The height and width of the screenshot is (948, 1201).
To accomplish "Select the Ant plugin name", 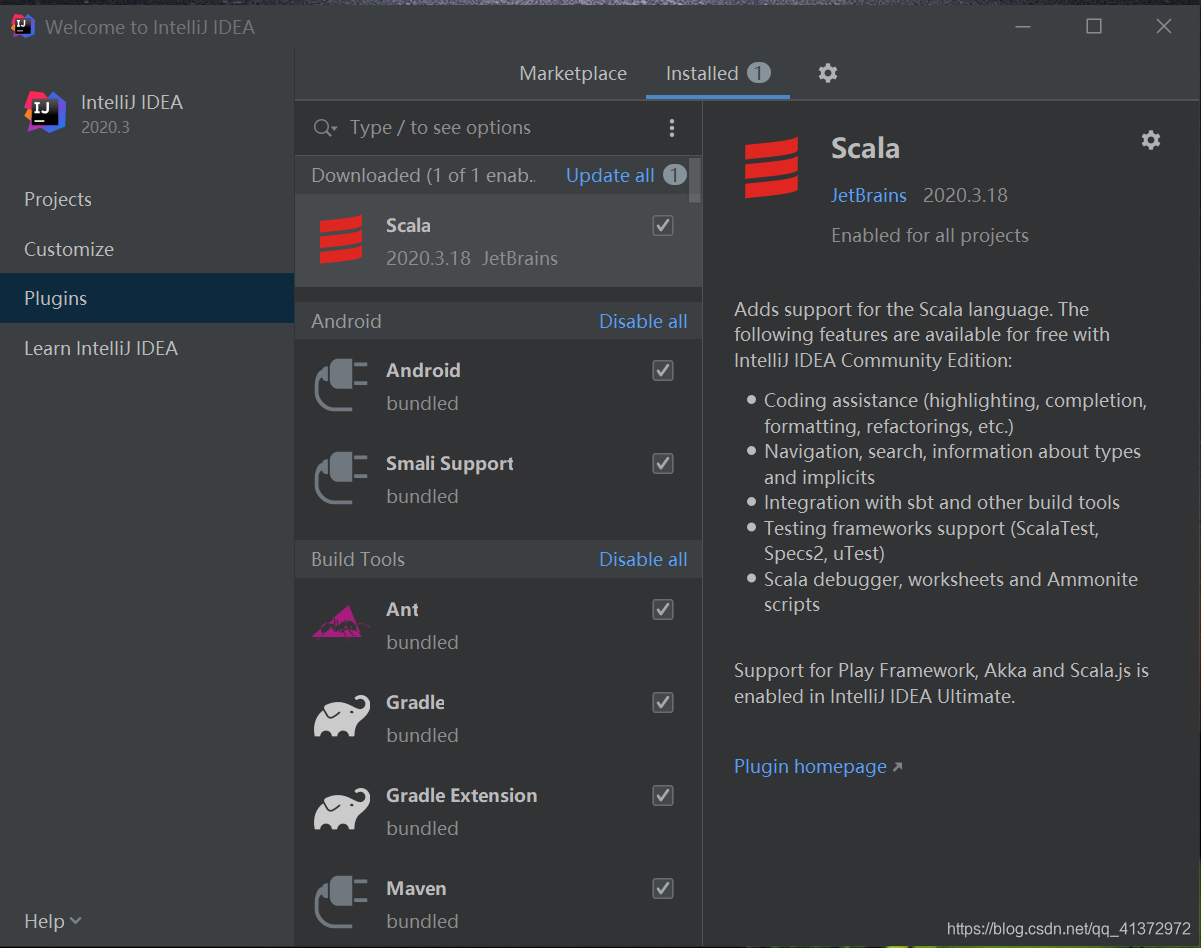I will pyautogui.click(x=402, y=609).
